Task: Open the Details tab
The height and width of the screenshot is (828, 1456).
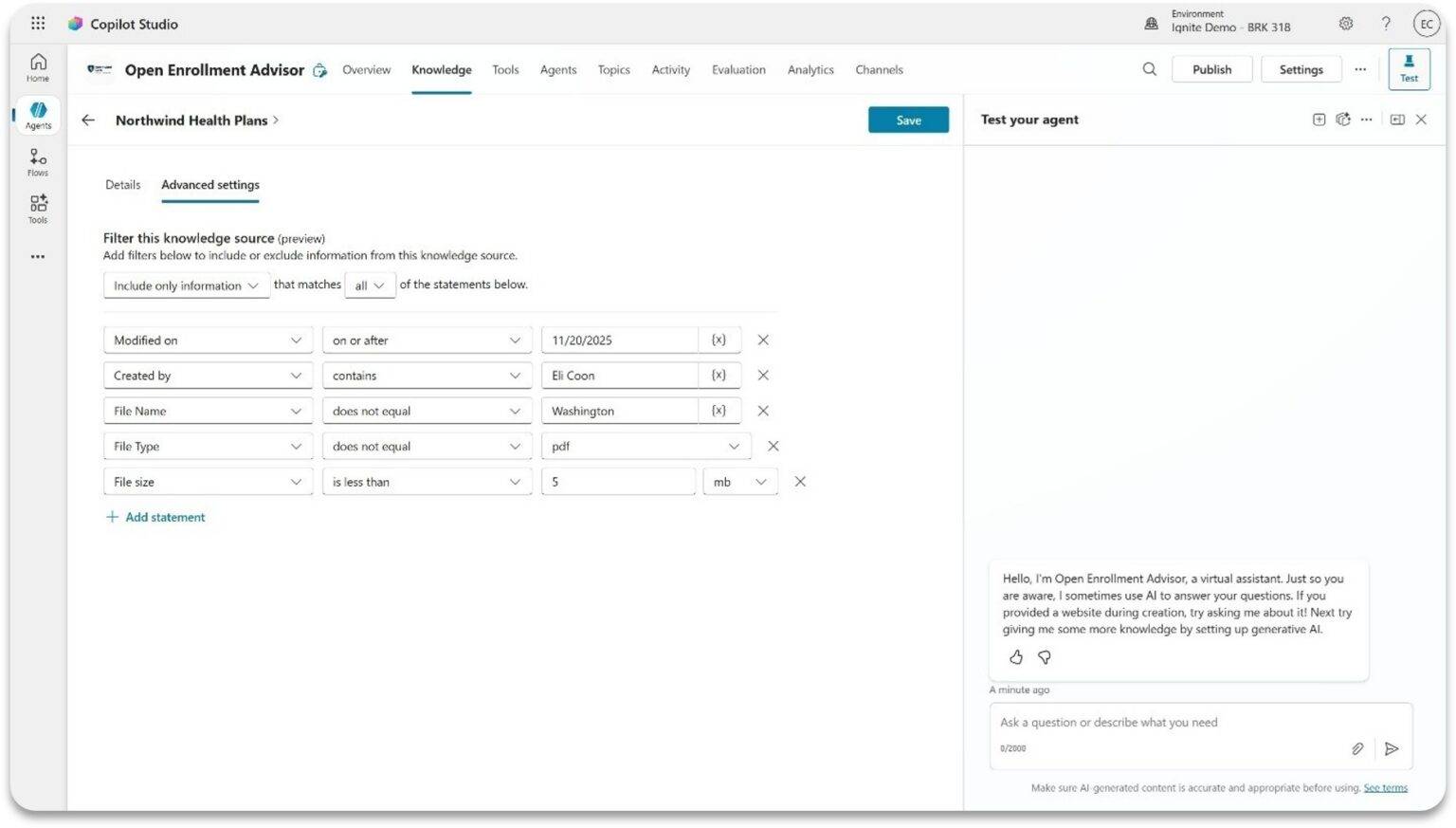Action: 122,185
